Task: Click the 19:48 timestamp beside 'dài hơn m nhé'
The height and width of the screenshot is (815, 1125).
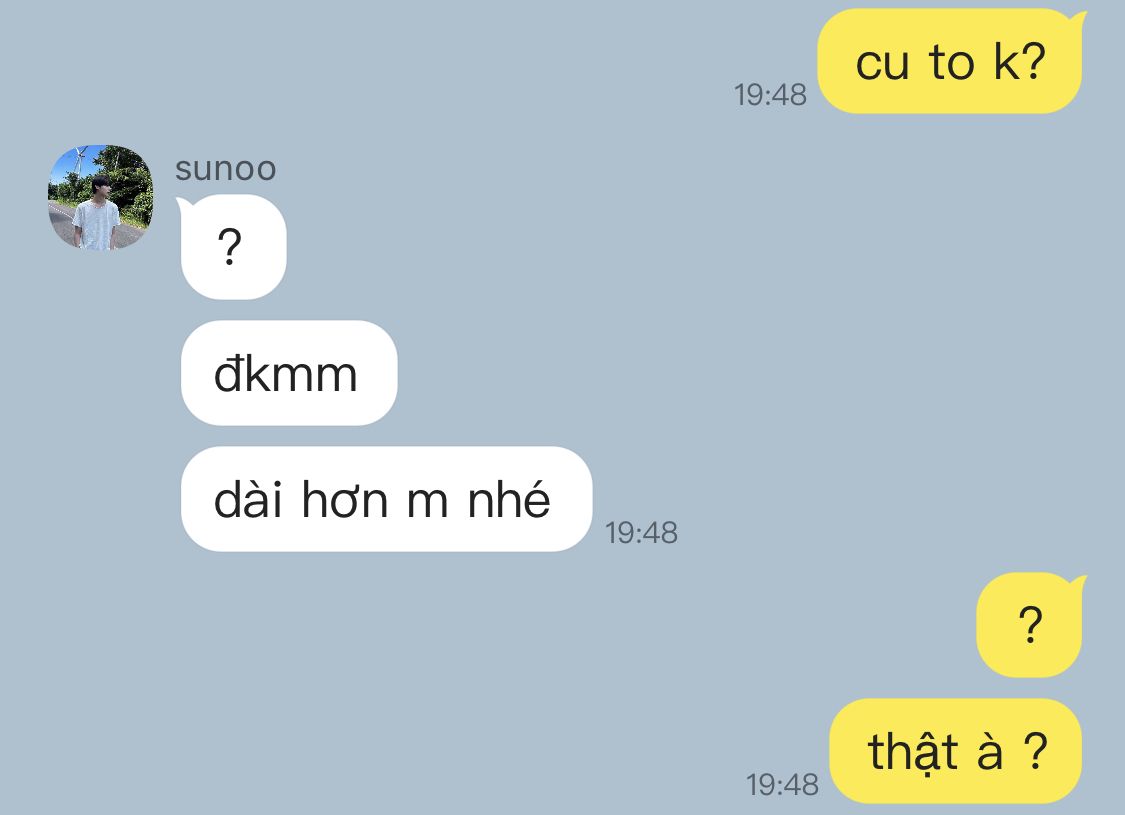Action: 641,532
